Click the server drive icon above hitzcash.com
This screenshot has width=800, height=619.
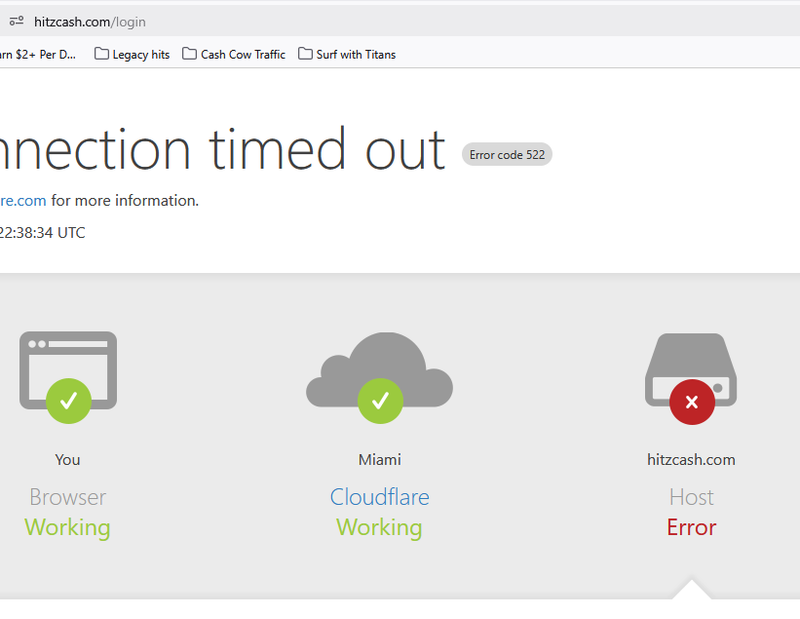[691, 360]
